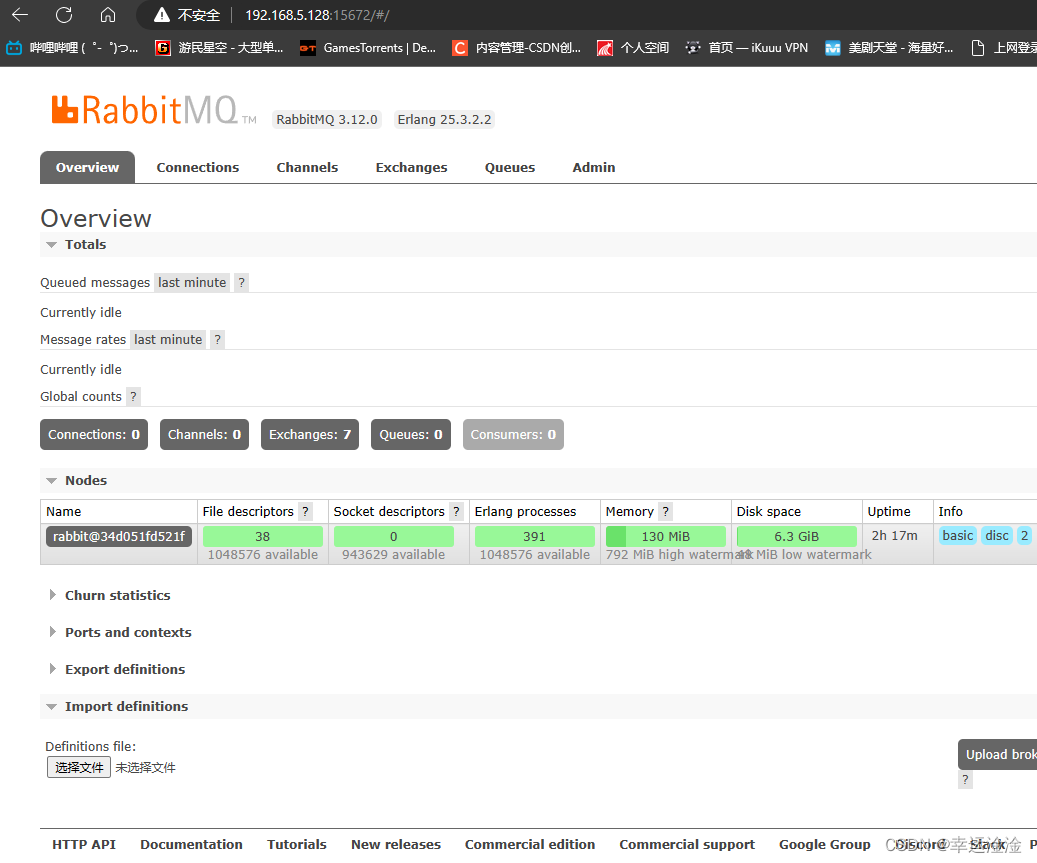Viewport: 1037px width, 863px height.
Task: Open help icon next to Queued messages
Action: (x=241, y=283)
